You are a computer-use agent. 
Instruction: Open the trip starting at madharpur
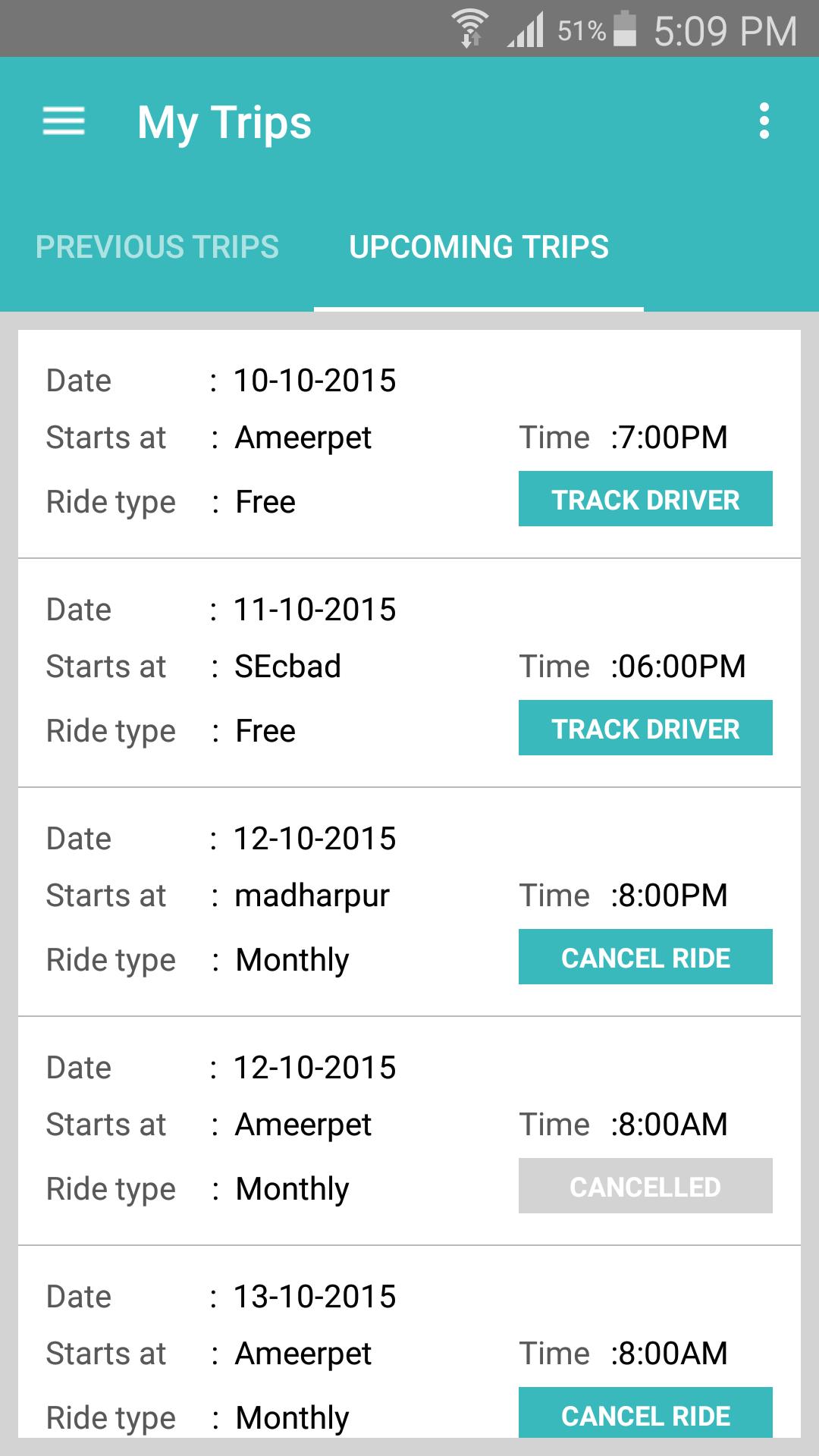click(x=312, y=896)
